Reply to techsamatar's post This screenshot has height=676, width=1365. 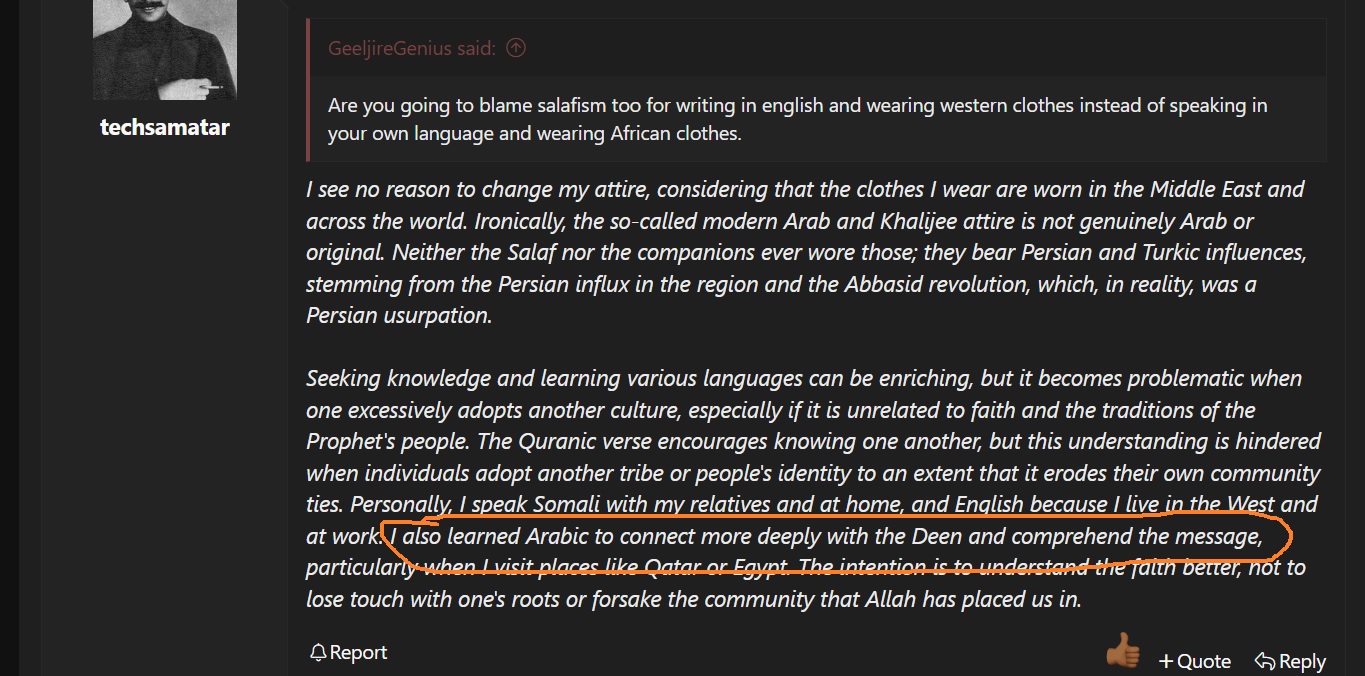(1291, 661)
